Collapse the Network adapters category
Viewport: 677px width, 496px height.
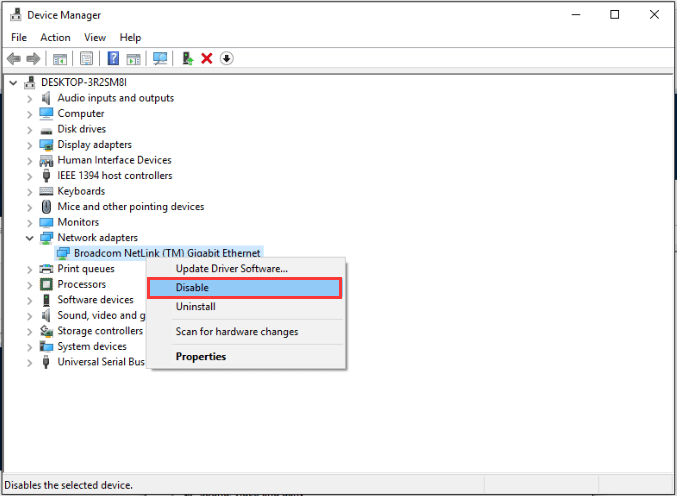click(29, 238)
